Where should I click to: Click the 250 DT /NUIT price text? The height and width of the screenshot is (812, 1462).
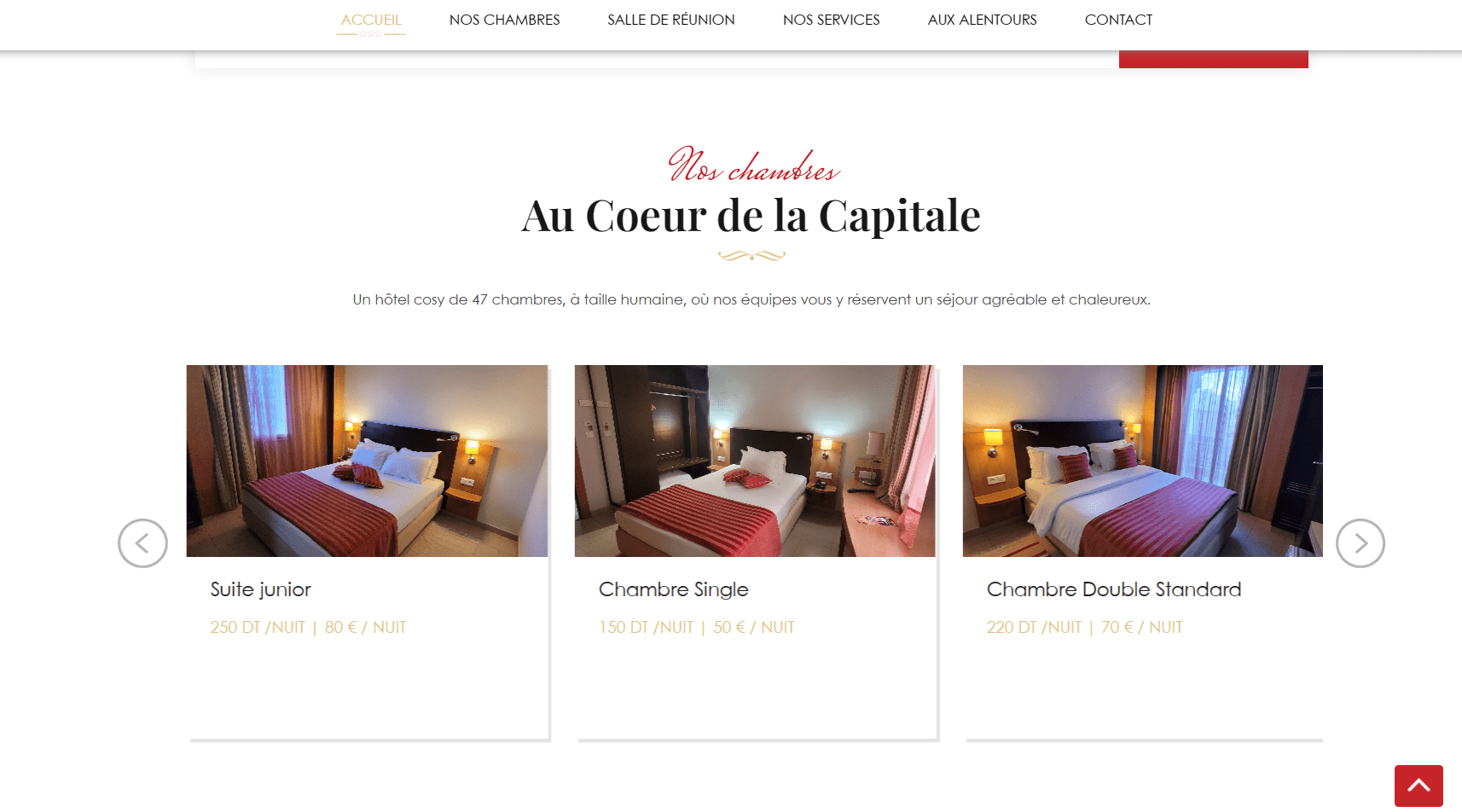tap(258, 628)
